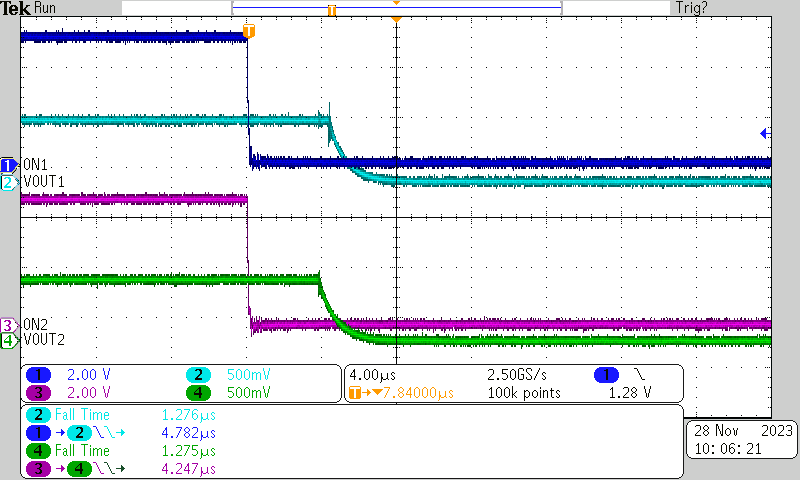800x480 pixels.
Task: Click the 100k points record length readout
Action: pyautogui.click(x=524, y=393)
